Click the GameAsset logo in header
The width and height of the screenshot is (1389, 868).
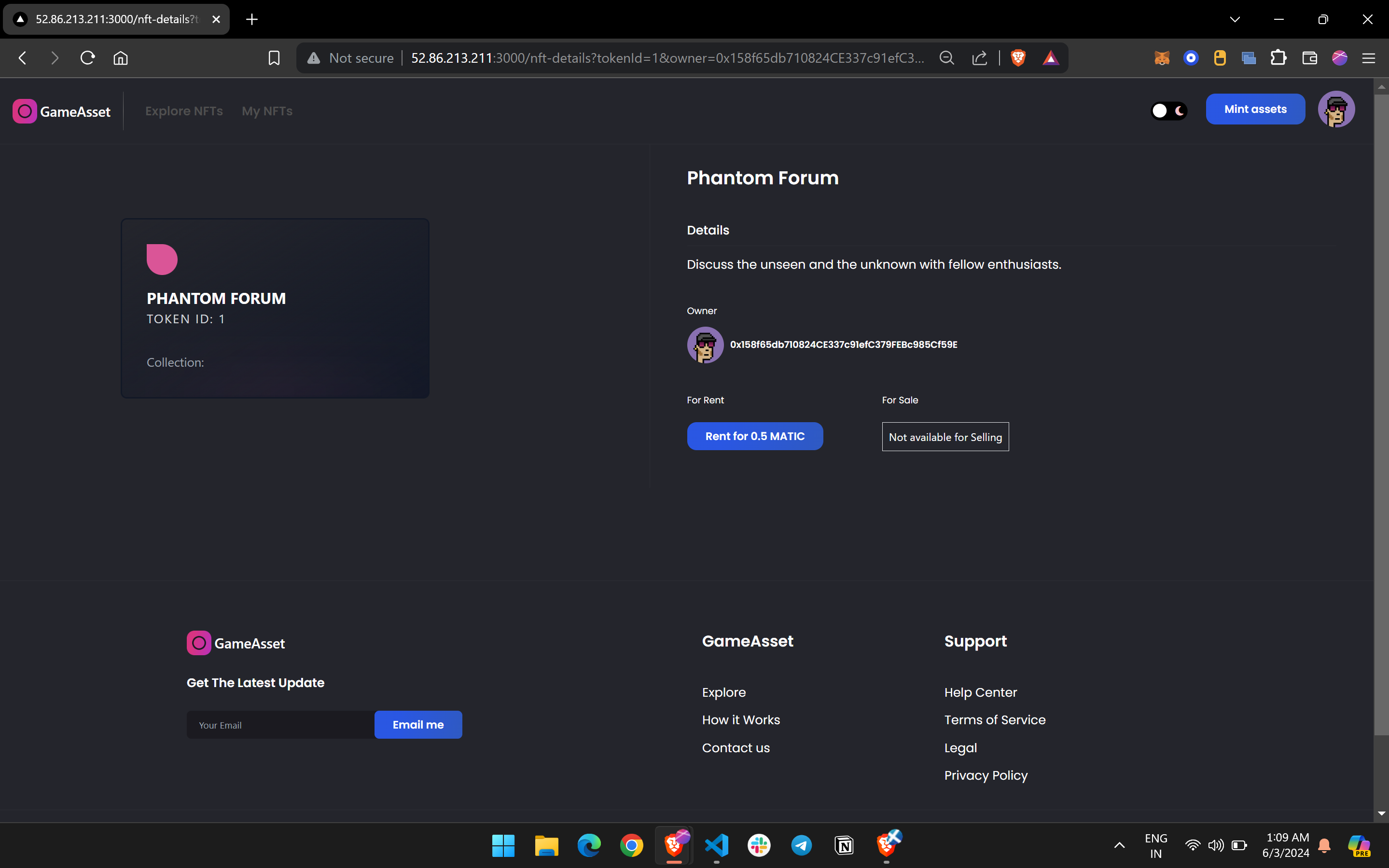pyautogui.click(x=62, y=111)
